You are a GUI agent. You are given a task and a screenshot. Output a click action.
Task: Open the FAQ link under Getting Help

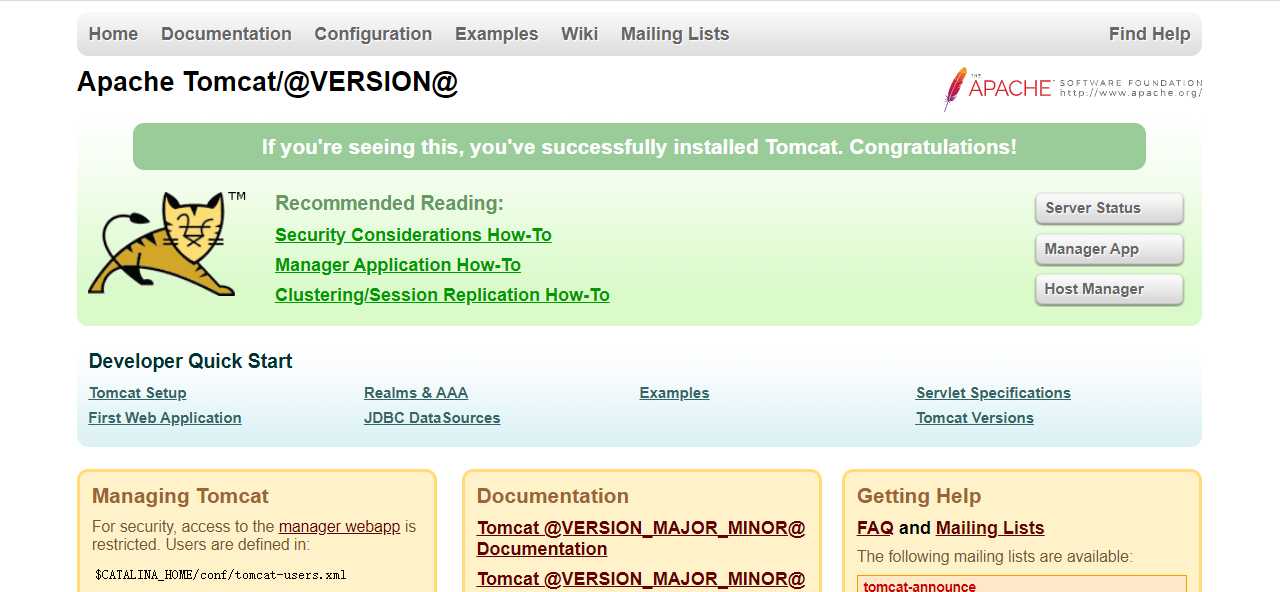point(875,528)
